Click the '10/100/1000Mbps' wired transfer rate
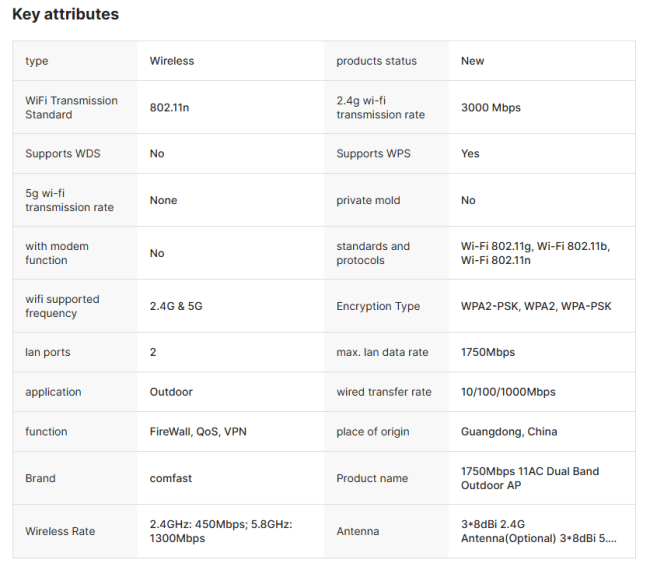Viewport: 650px width, 567px height. click(508, 392)
